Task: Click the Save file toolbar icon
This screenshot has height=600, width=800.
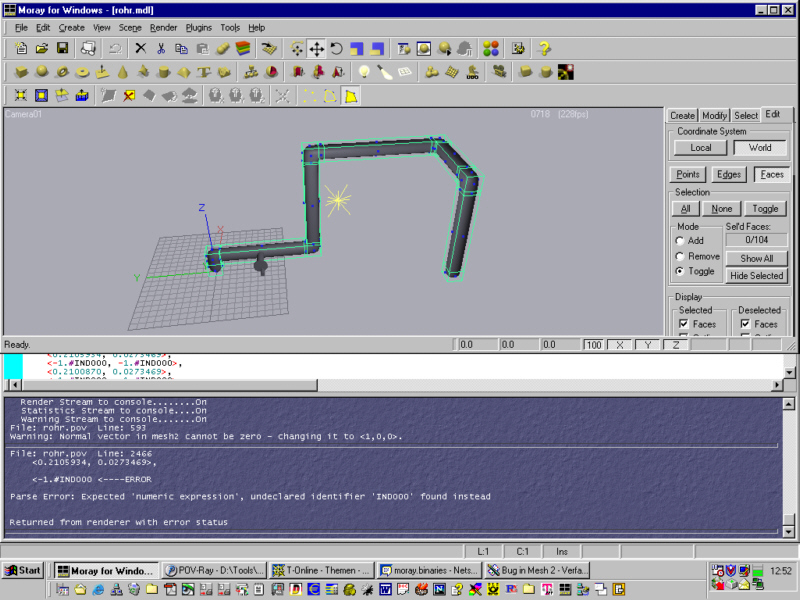Action: point(62,48)
